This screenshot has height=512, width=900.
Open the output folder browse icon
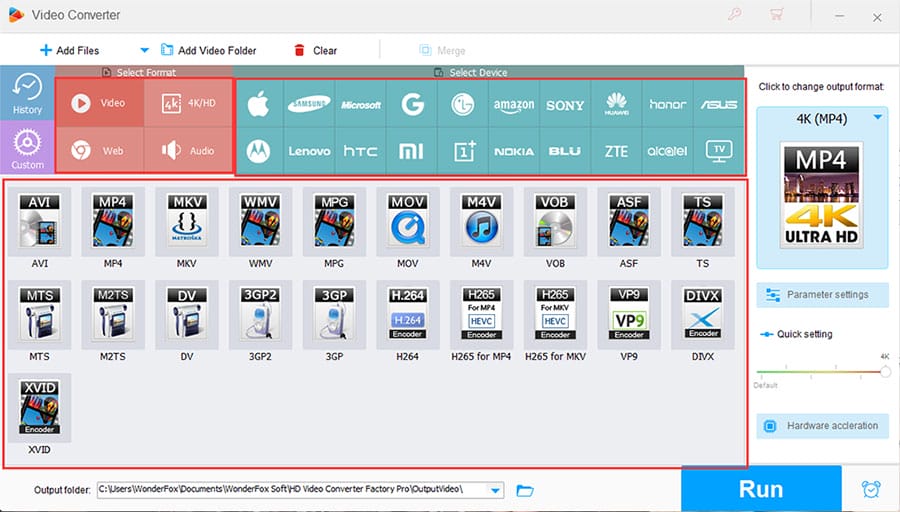(x=525, y=490)
